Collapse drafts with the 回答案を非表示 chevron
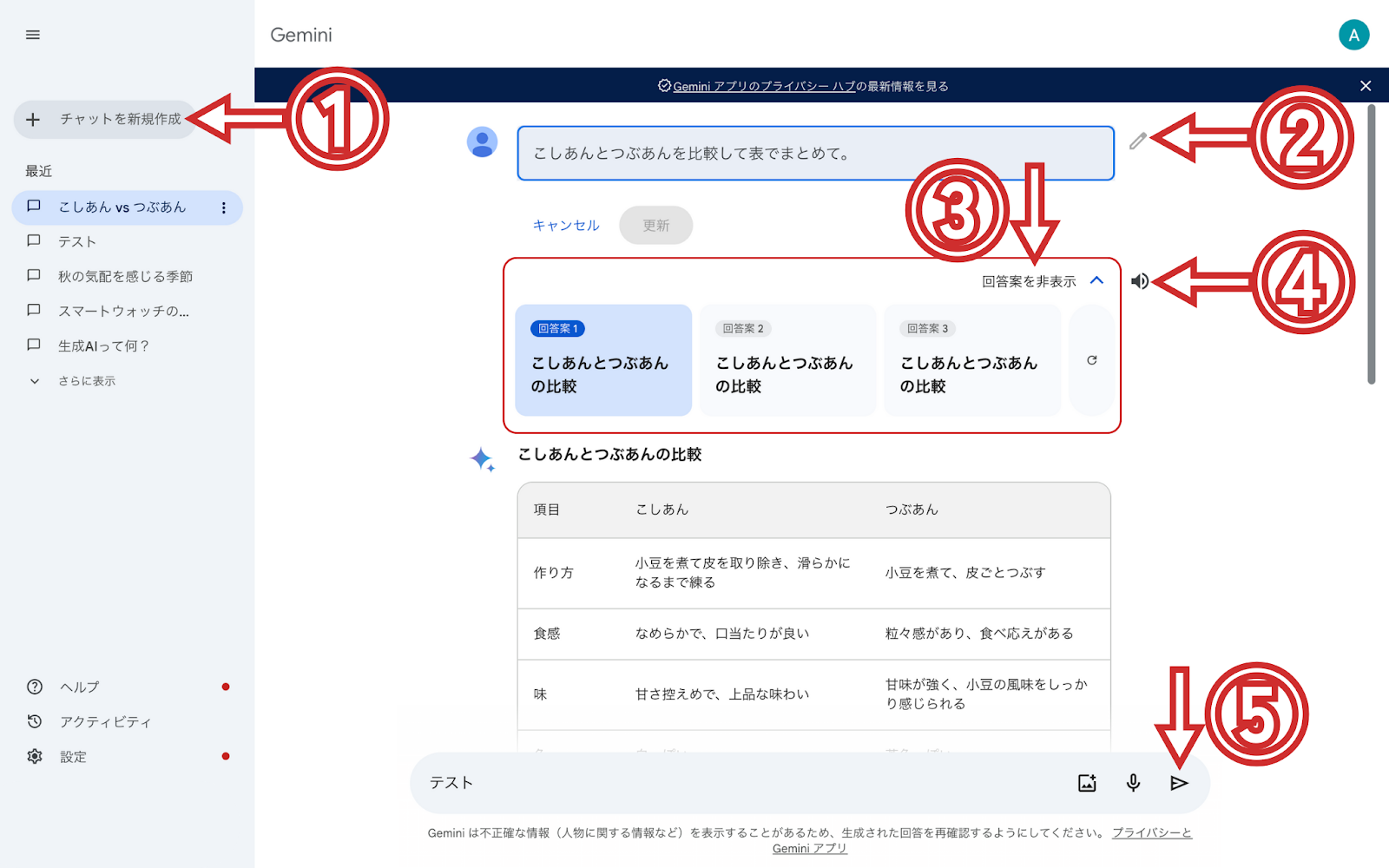The width and height of the screenshot is (1389, 868). pos(1096,280)
